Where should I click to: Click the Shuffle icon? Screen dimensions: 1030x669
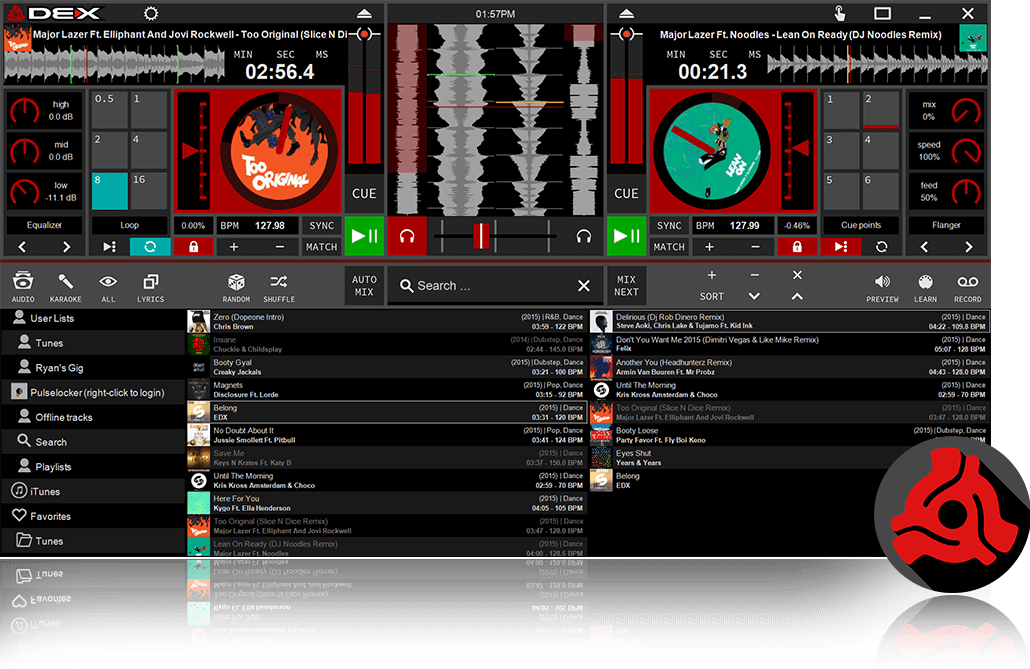pyautogui.click(x=279, y=283)
